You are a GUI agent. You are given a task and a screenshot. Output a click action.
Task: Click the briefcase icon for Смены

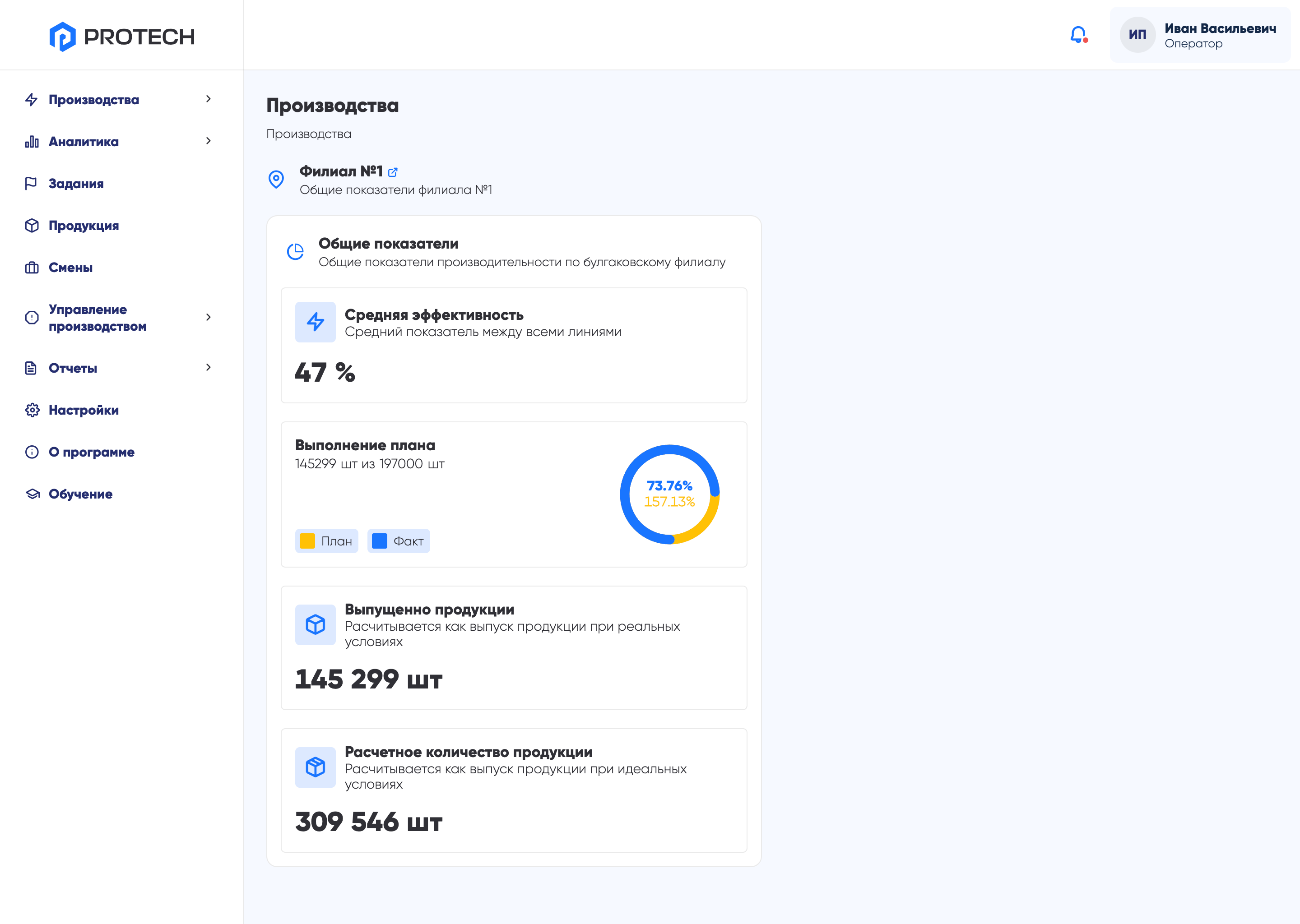tap(32, 268)
